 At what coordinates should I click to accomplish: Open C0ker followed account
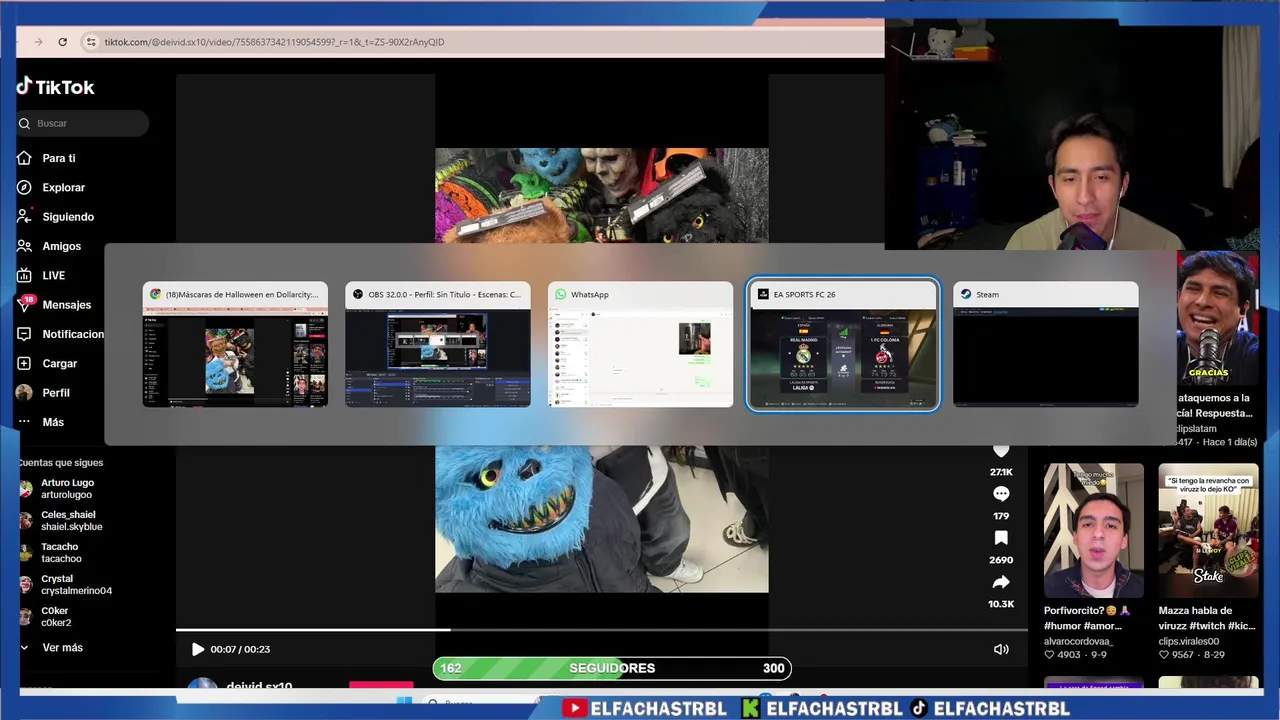tap(54, 617)
